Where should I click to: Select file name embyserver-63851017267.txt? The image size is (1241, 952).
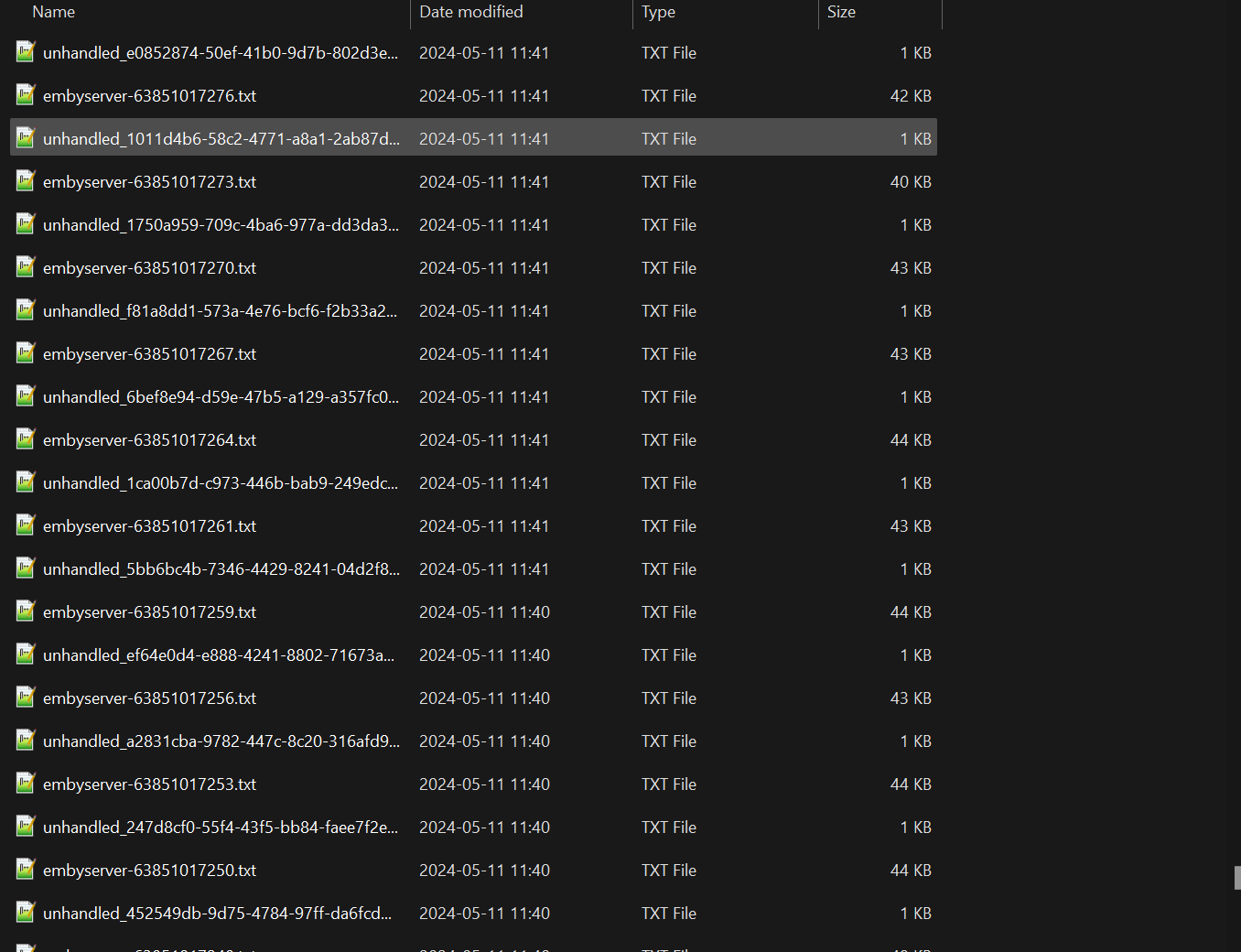(x=149, y=354)
